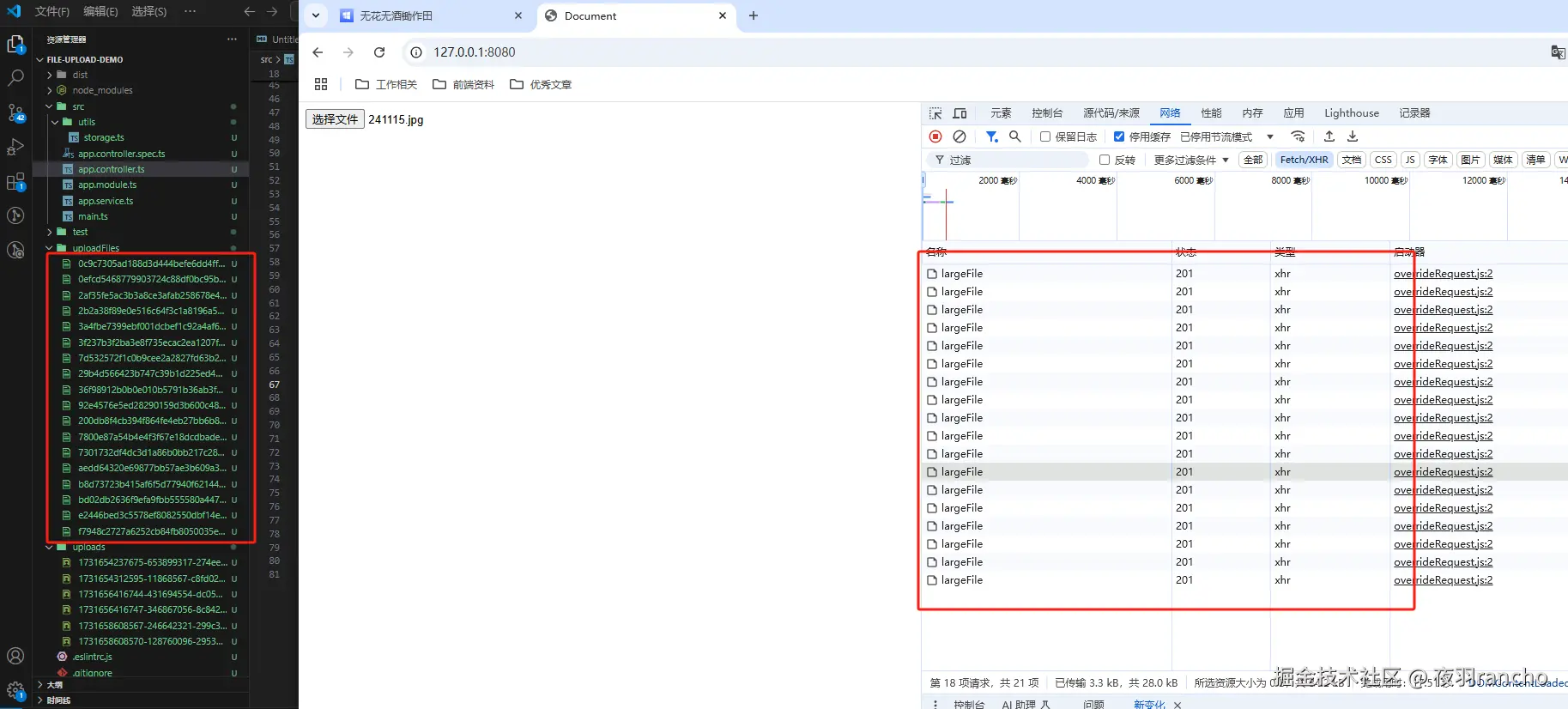
Task: Toggle Fetch/XHR request type filter
Action: (1304, 160)
